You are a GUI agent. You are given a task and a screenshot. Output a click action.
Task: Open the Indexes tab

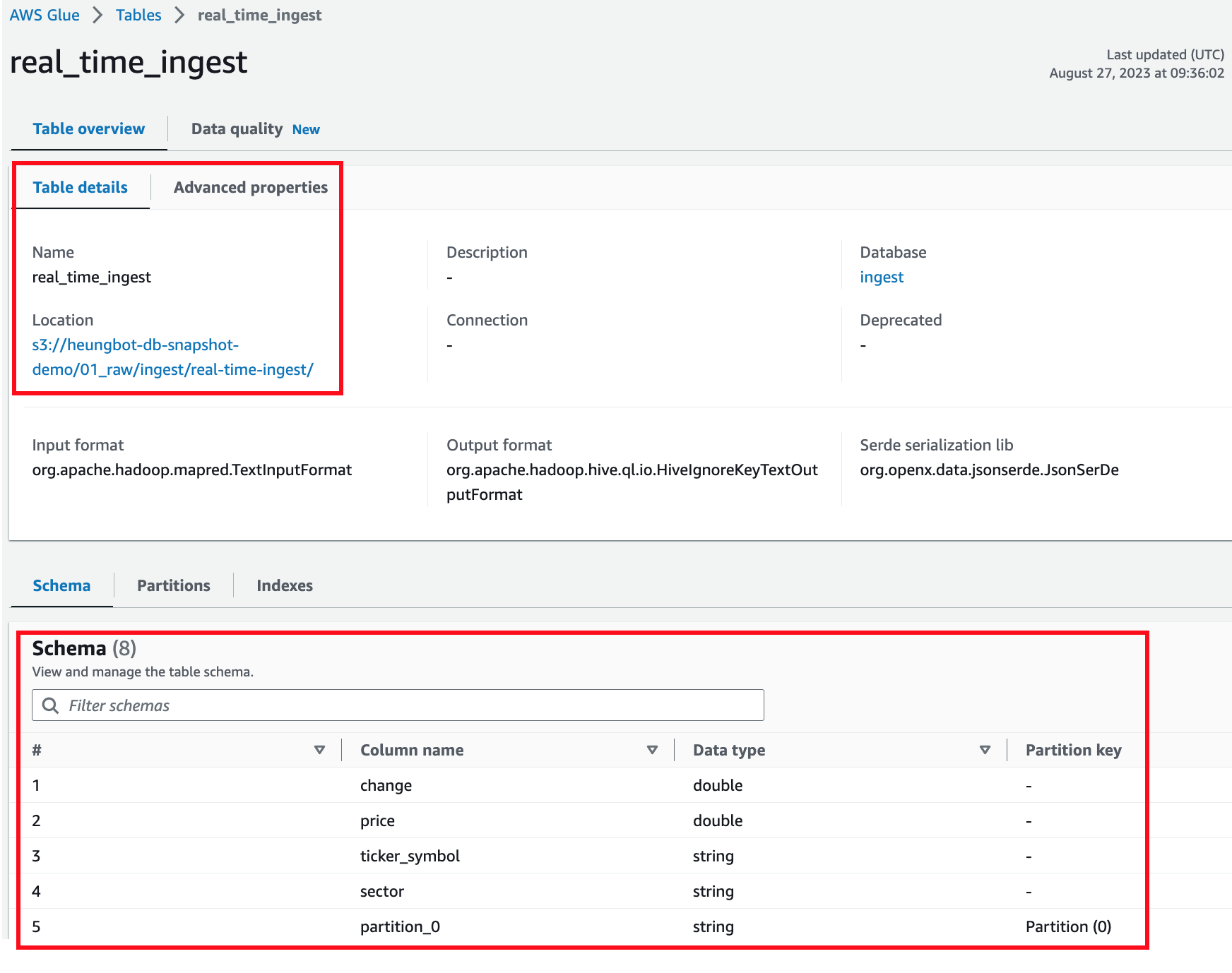click(x=284, y=585)
